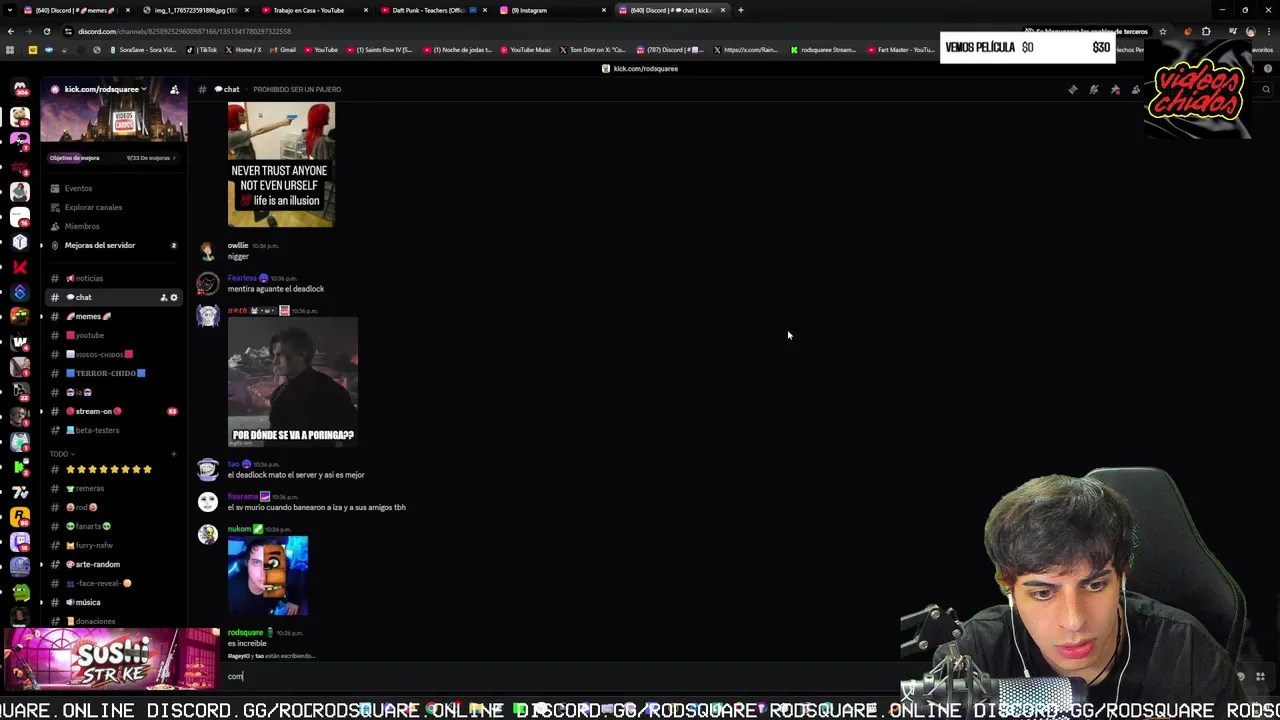The image size is (1280, 720).
Task: Expand the Objetivo de mejora progress bar
Action: coord(113,158)
